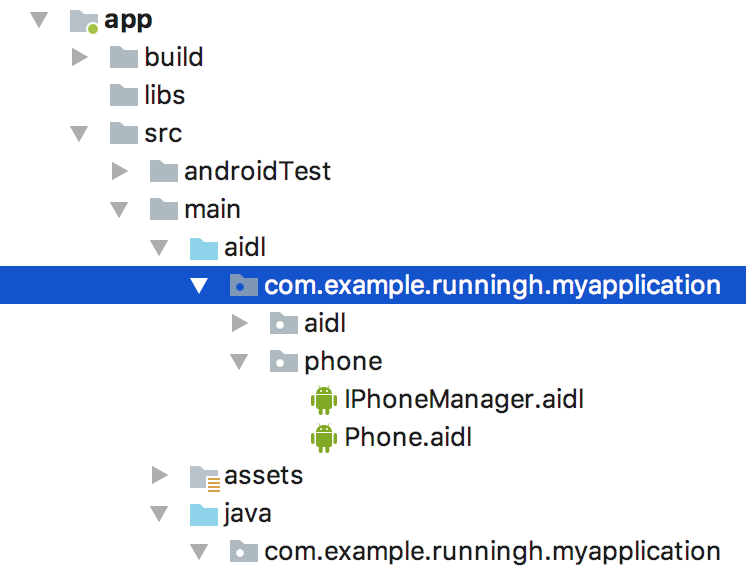746x576 pixels.
Task: Expand the inner aidl package arrow
Action: point(239,323)
